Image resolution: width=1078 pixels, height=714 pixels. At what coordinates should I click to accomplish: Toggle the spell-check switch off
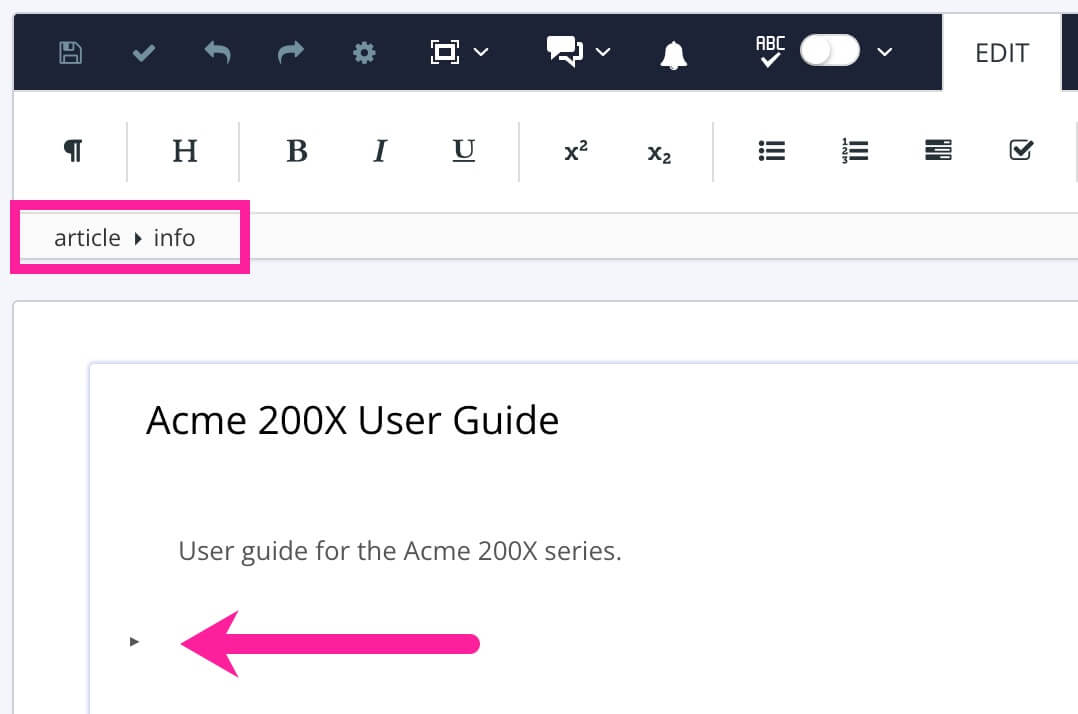(829, 51)
